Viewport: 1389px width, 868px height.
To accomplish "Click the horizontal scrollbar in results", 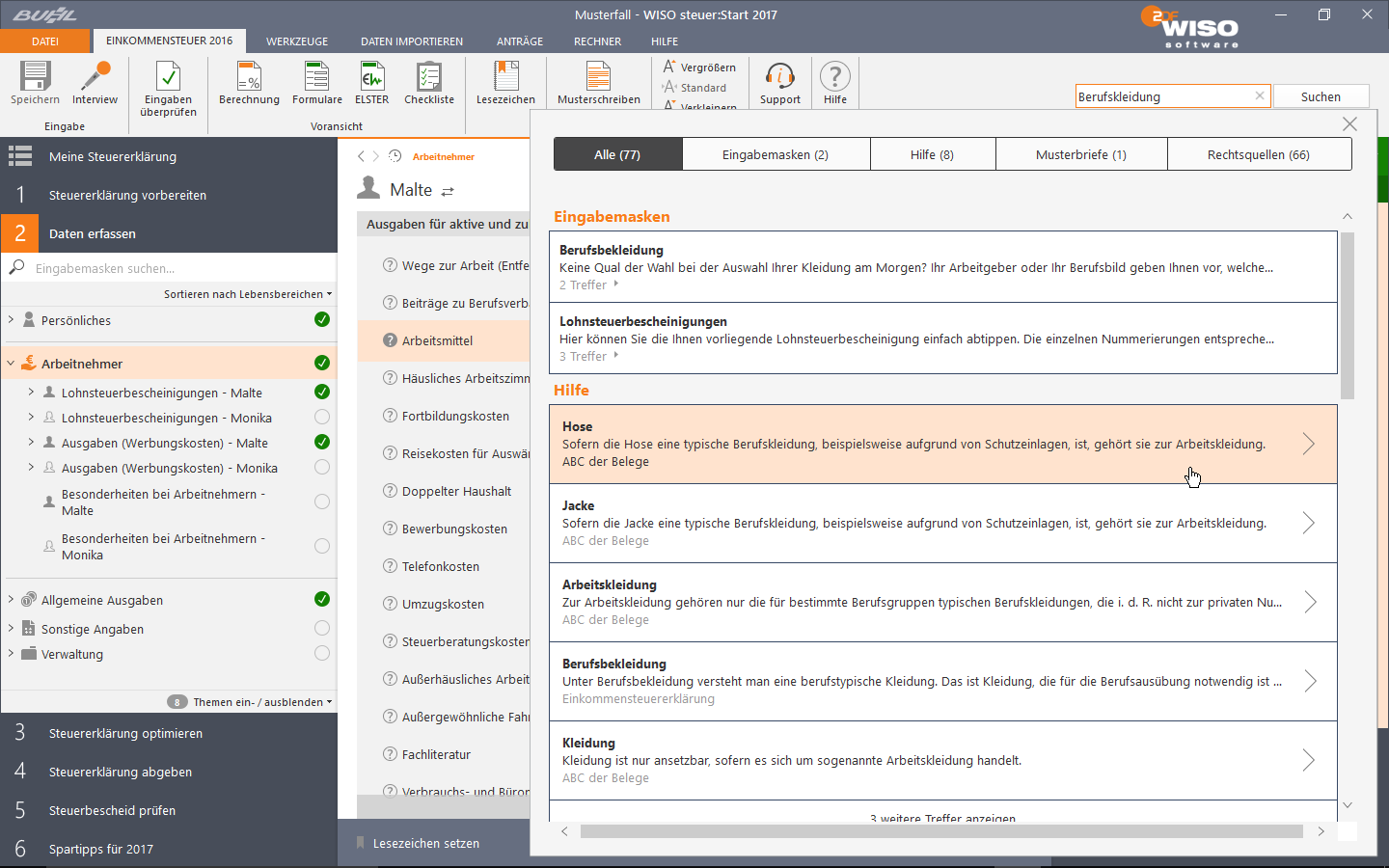I will (x=941, y=831).
